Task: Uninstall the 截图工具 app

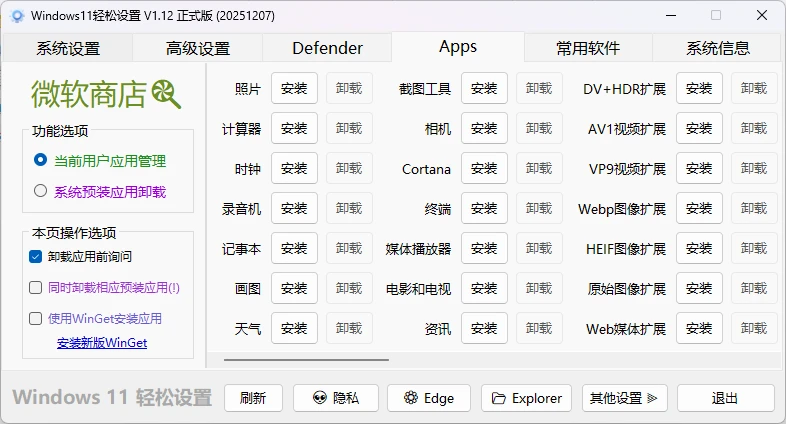Action: pos(539,88)
